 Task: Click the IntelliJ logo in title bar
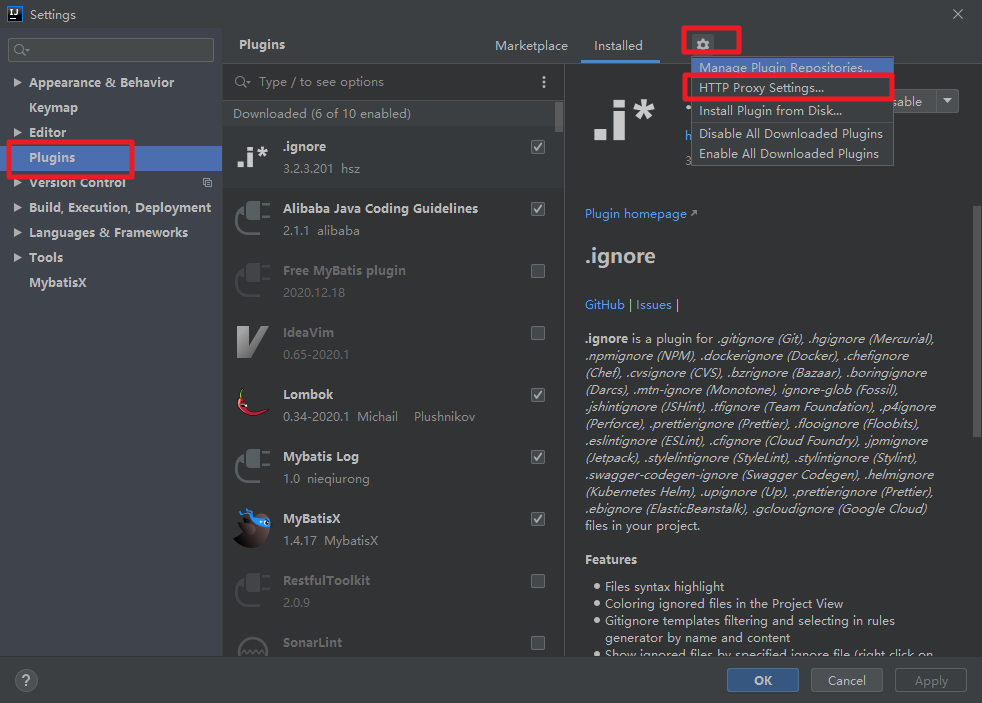coord(14,14)
